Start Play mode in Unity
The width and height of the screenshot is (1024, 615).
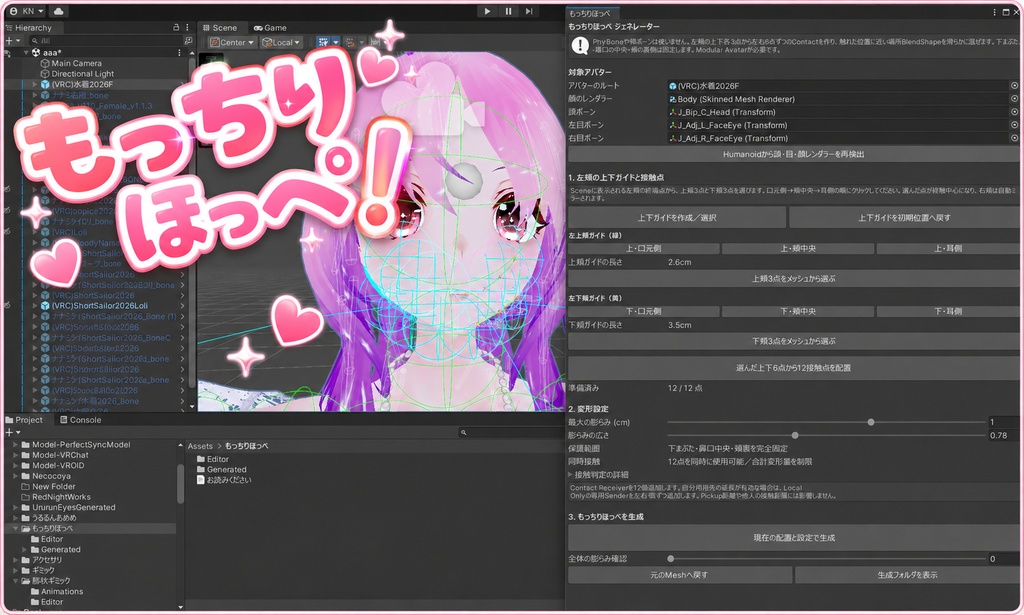[487, 11]
